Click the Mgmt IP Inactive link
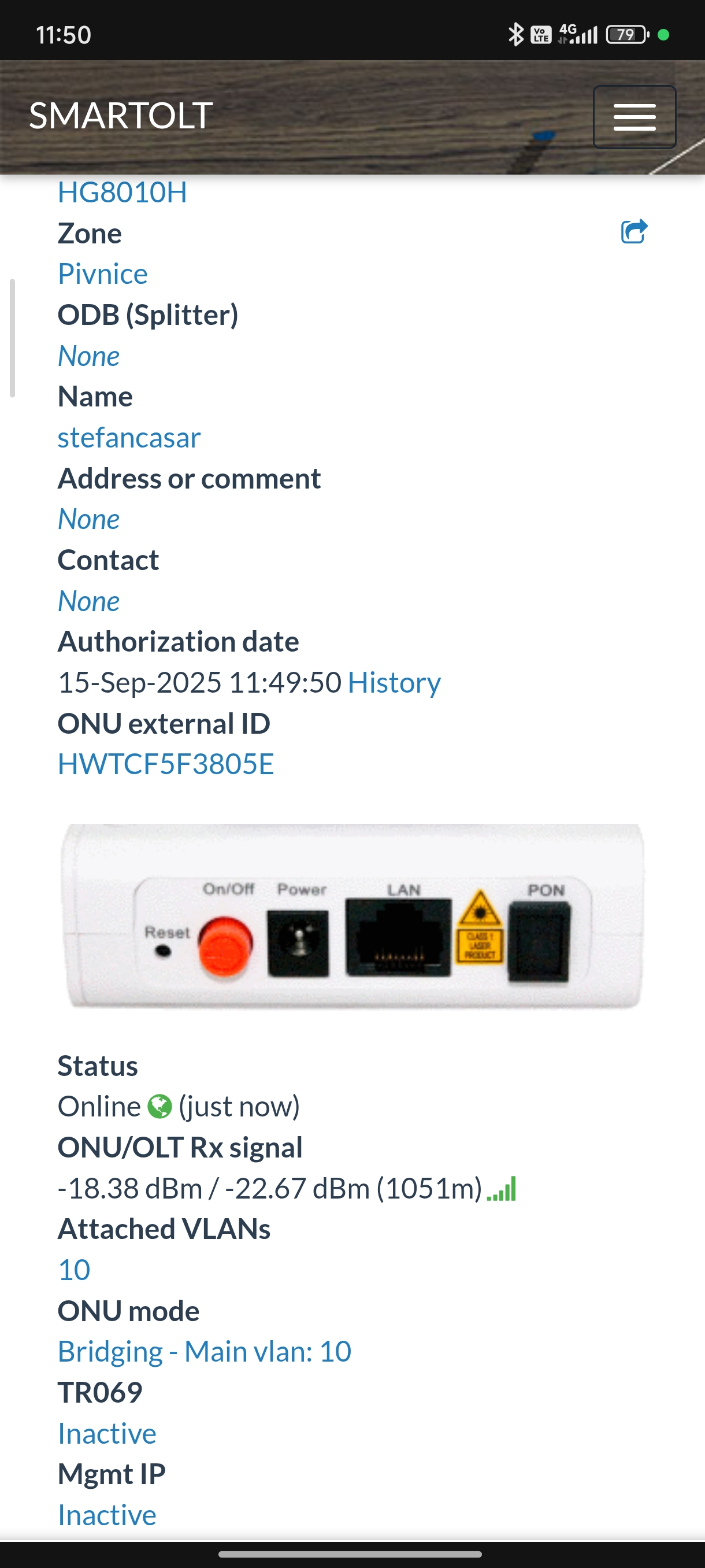Viewport: 705px width, 1568px height. [x=107, y=1515]
